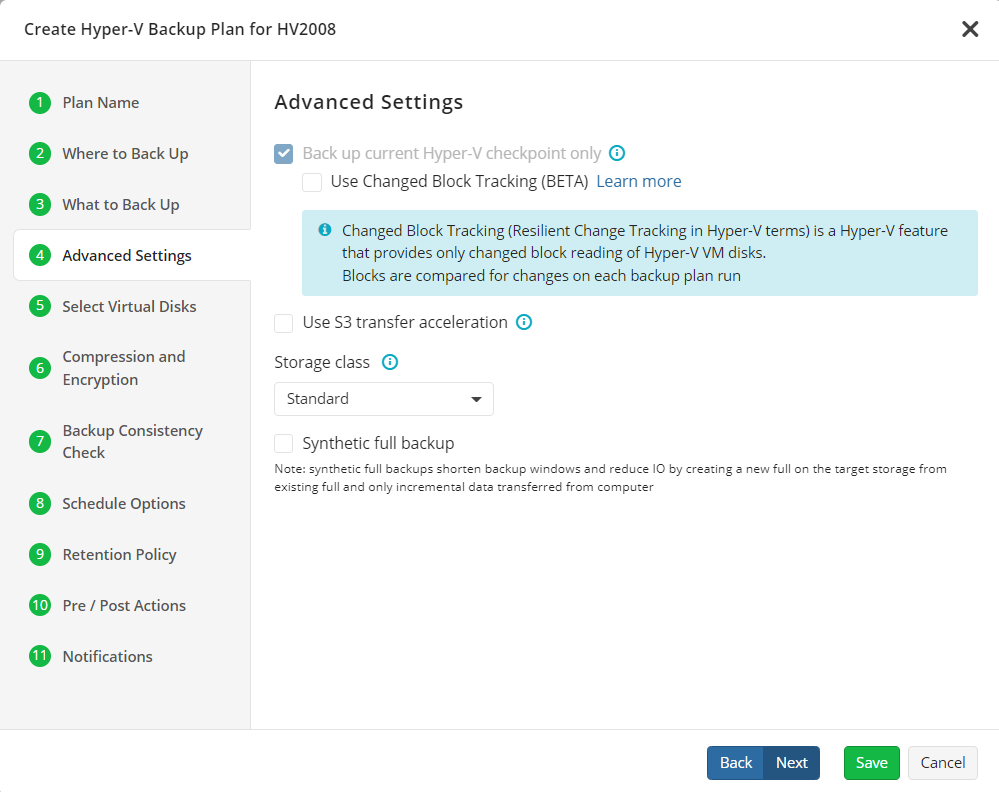
Task: Click step 9 circle icon for Retention Policy
Action: pos(40,554)
